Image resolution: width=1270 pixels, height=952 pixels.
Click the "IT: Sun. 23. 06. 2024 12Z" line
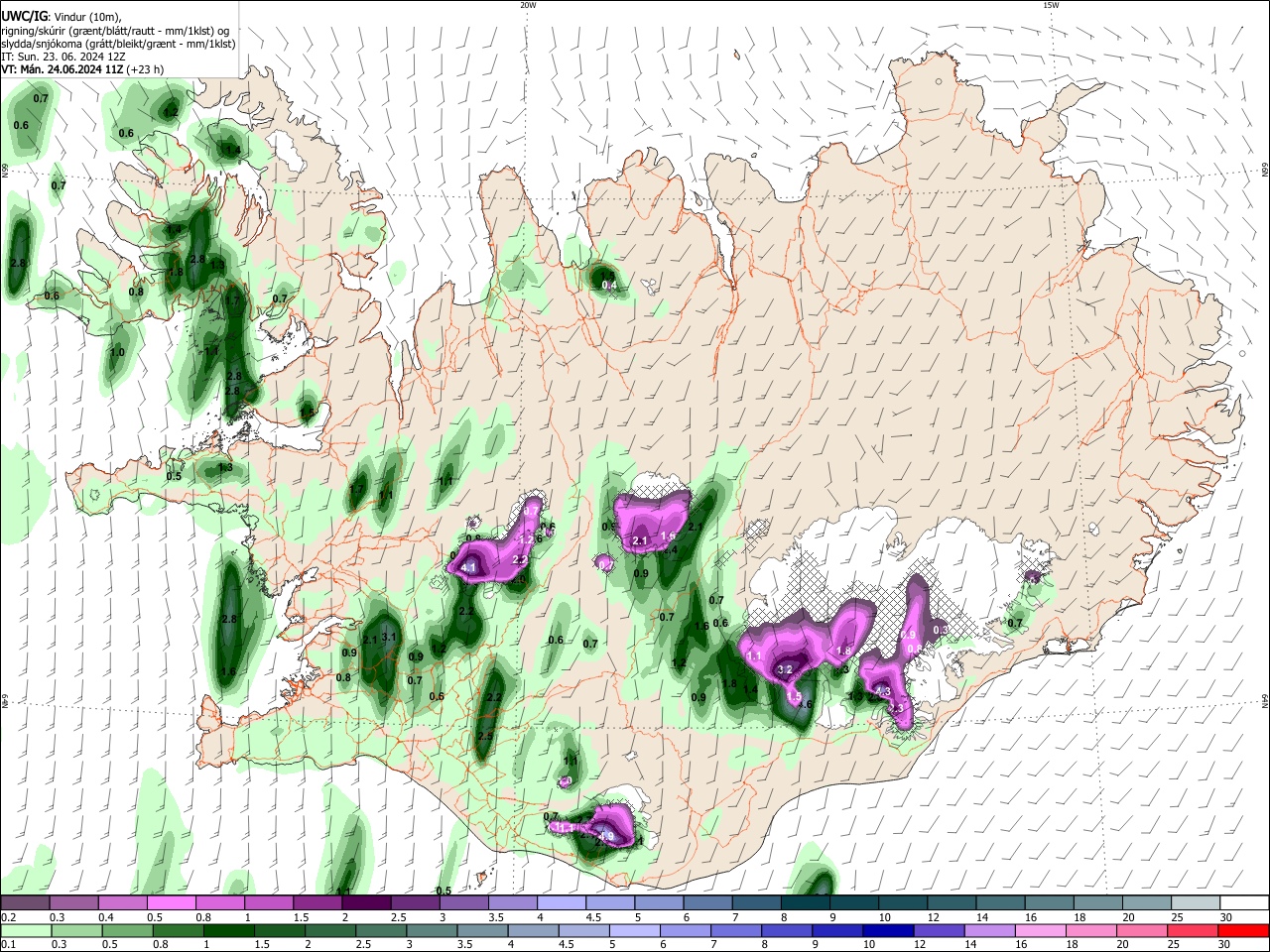click(x=64, y=57)
